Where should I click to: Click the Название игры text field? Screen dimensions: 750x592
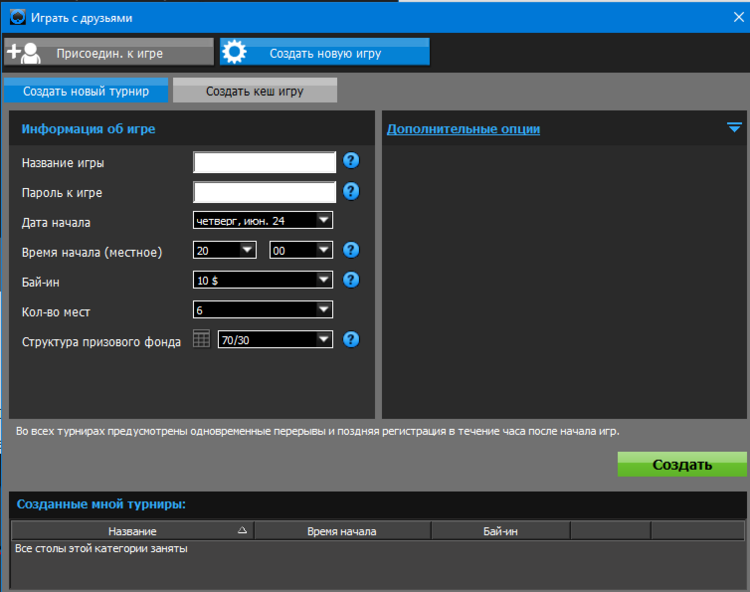tap(265, 162)
